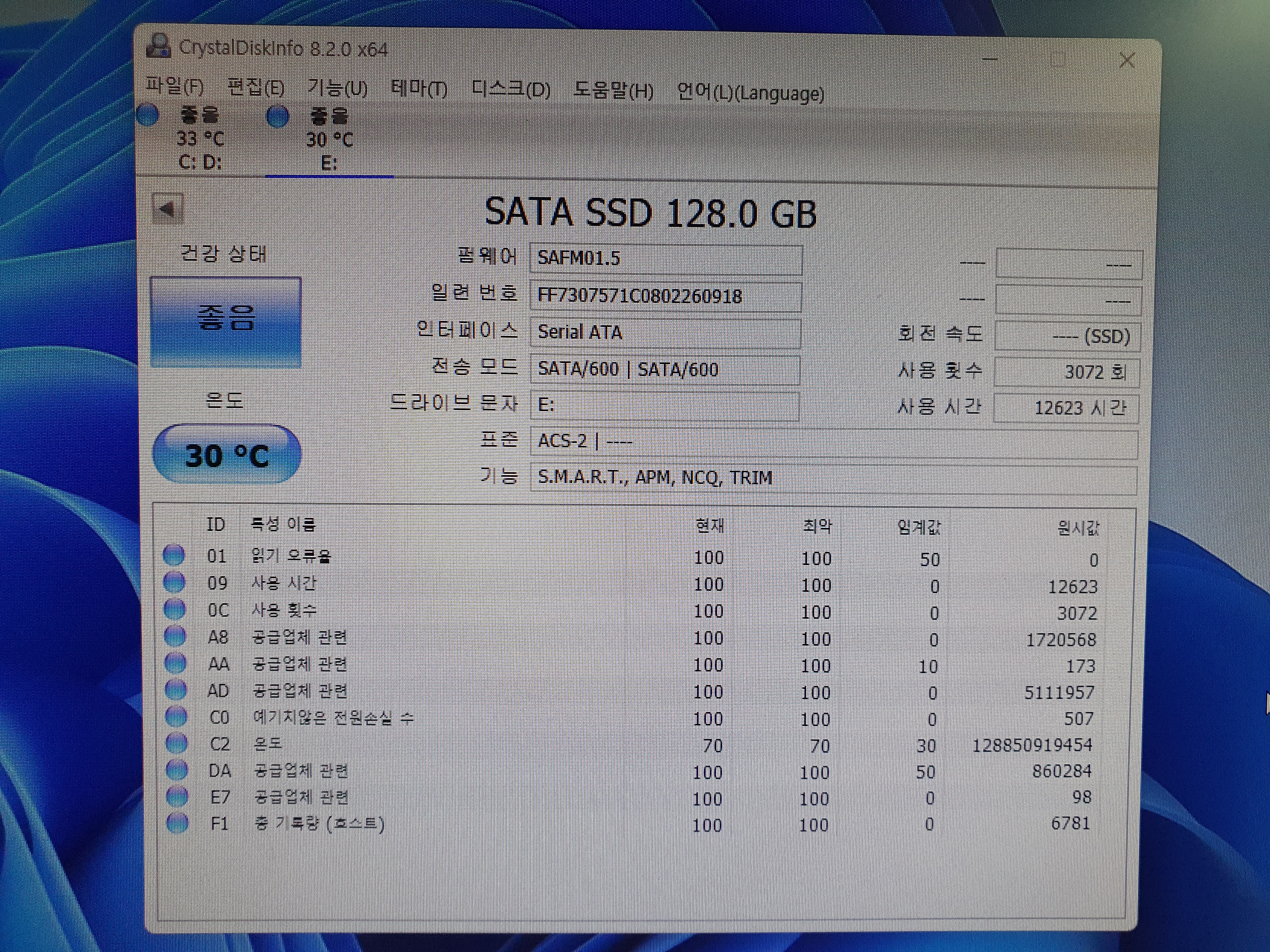Open the 편집(E) menu
This screenshot has height=952, width=1270.
(x=256, y=87)
